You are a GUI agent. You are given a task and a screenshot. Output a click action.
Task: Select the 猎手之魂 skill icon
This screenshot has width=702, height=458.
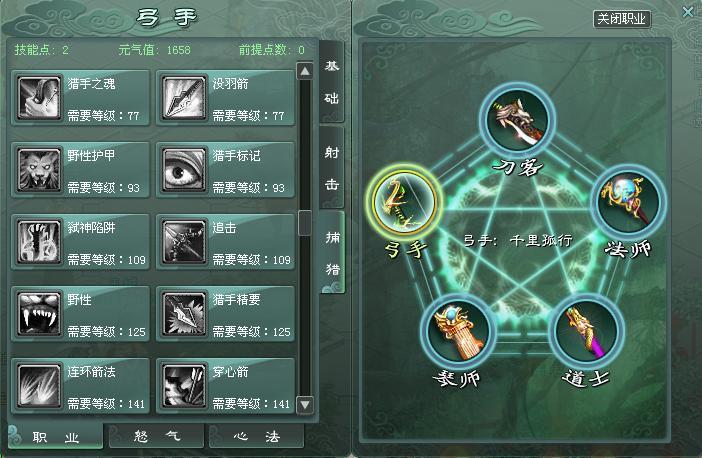[39, 98]
